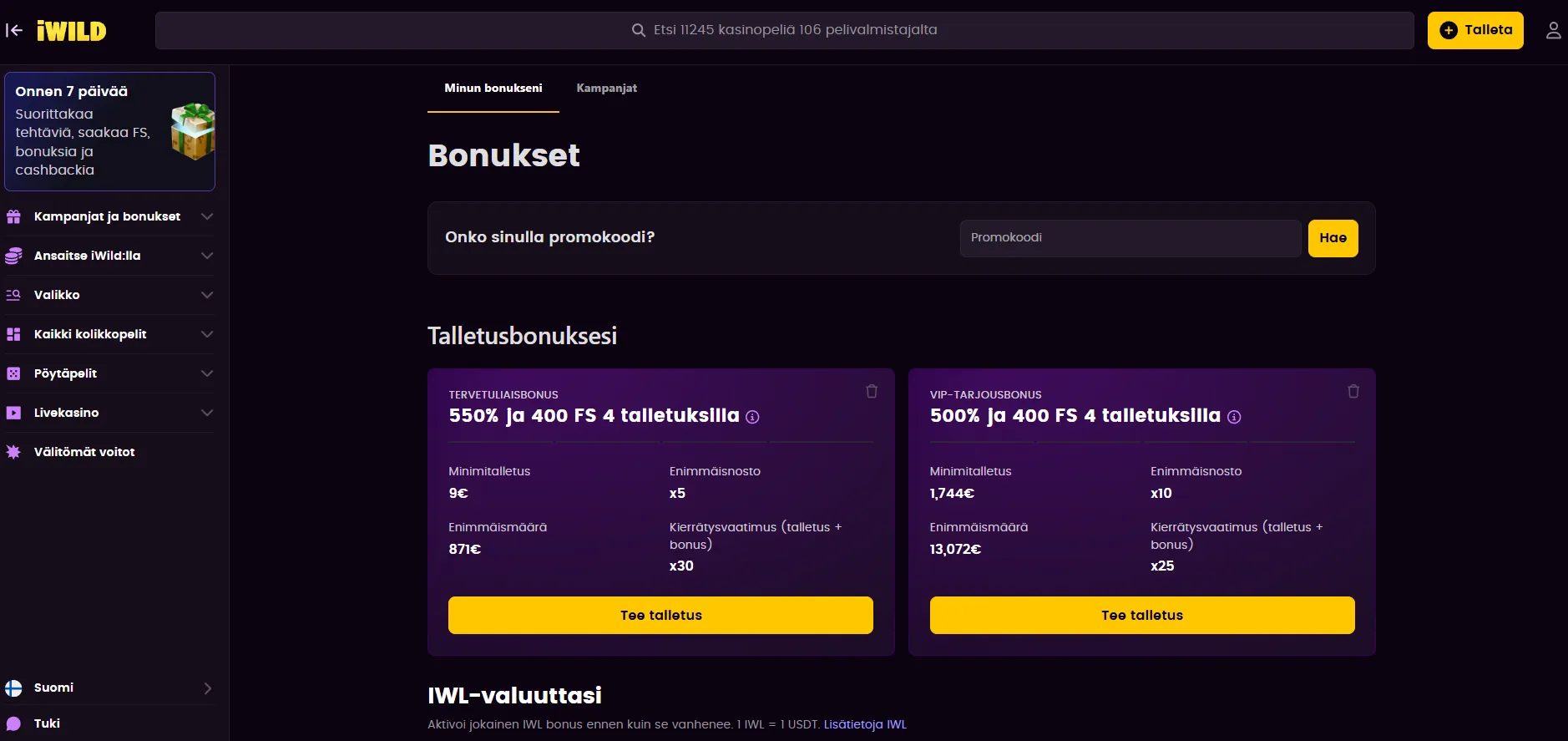Click the Promokoodi input field
Image resolution: width=1568 pixels, height=741 pixels.
1129,238
